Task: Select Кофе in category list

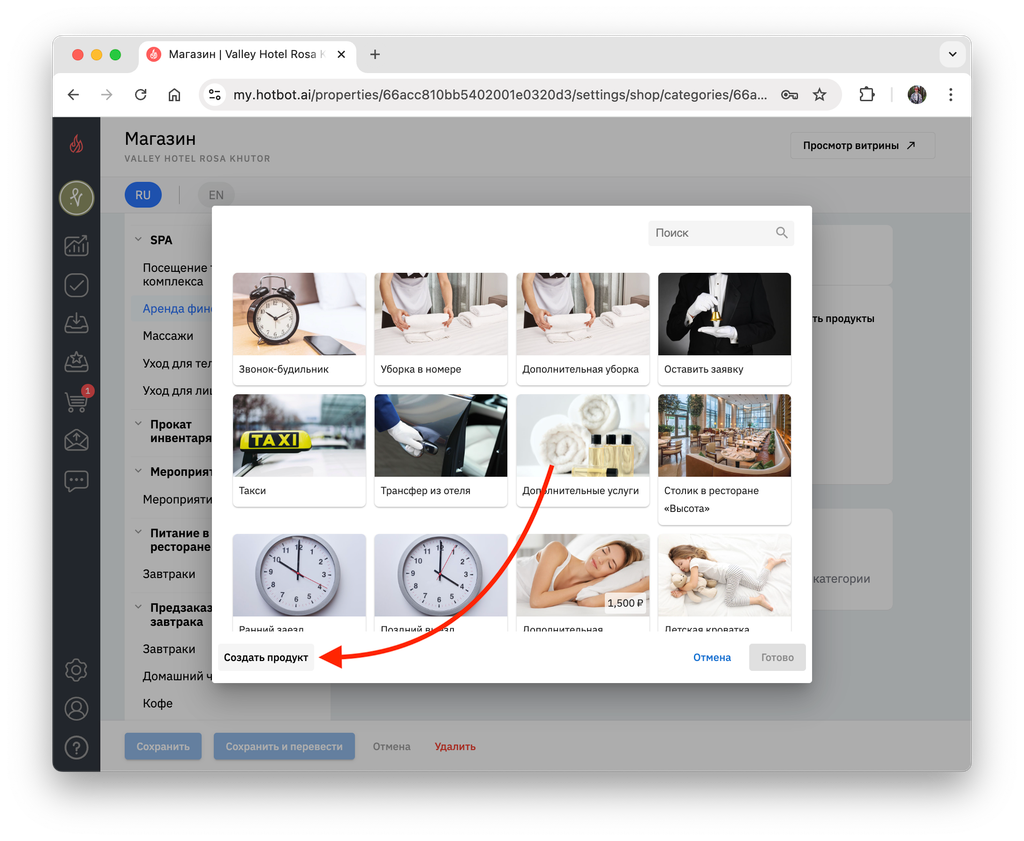Action: point(157,703)
